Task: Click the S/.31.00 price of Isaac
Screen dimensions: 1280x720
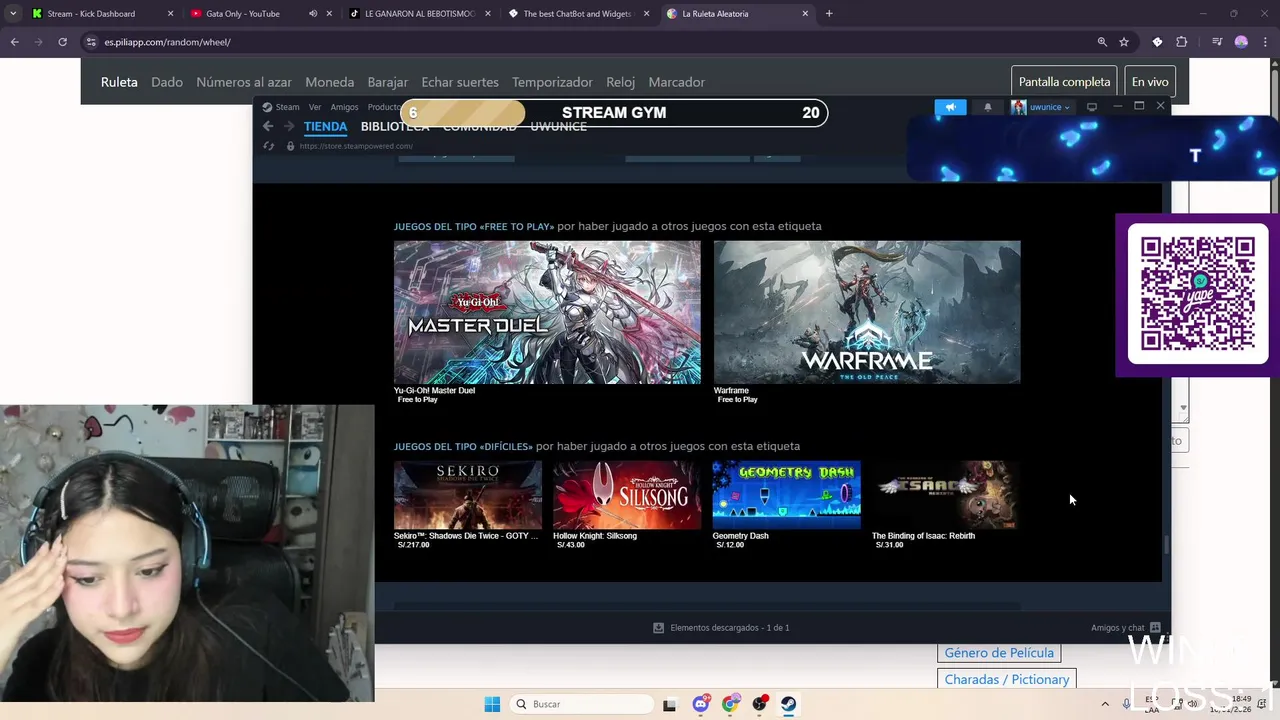Action: click(889, 545)
